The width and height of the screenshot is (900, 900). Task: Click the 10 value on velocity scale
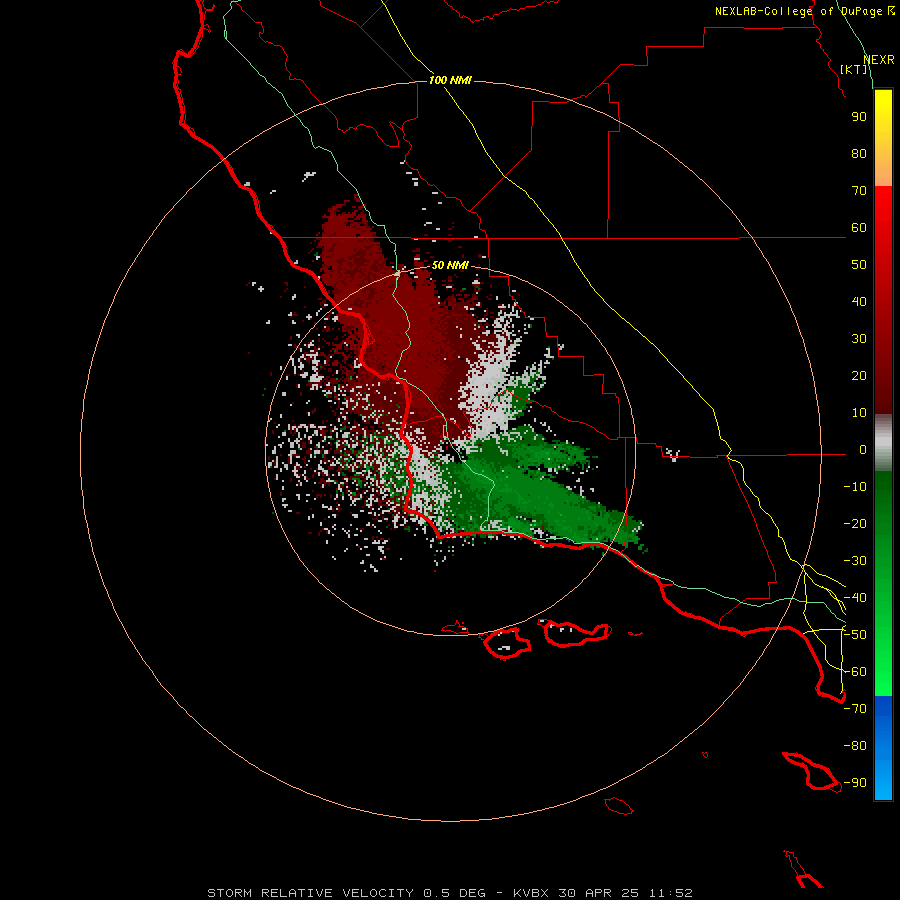(859, 413)
